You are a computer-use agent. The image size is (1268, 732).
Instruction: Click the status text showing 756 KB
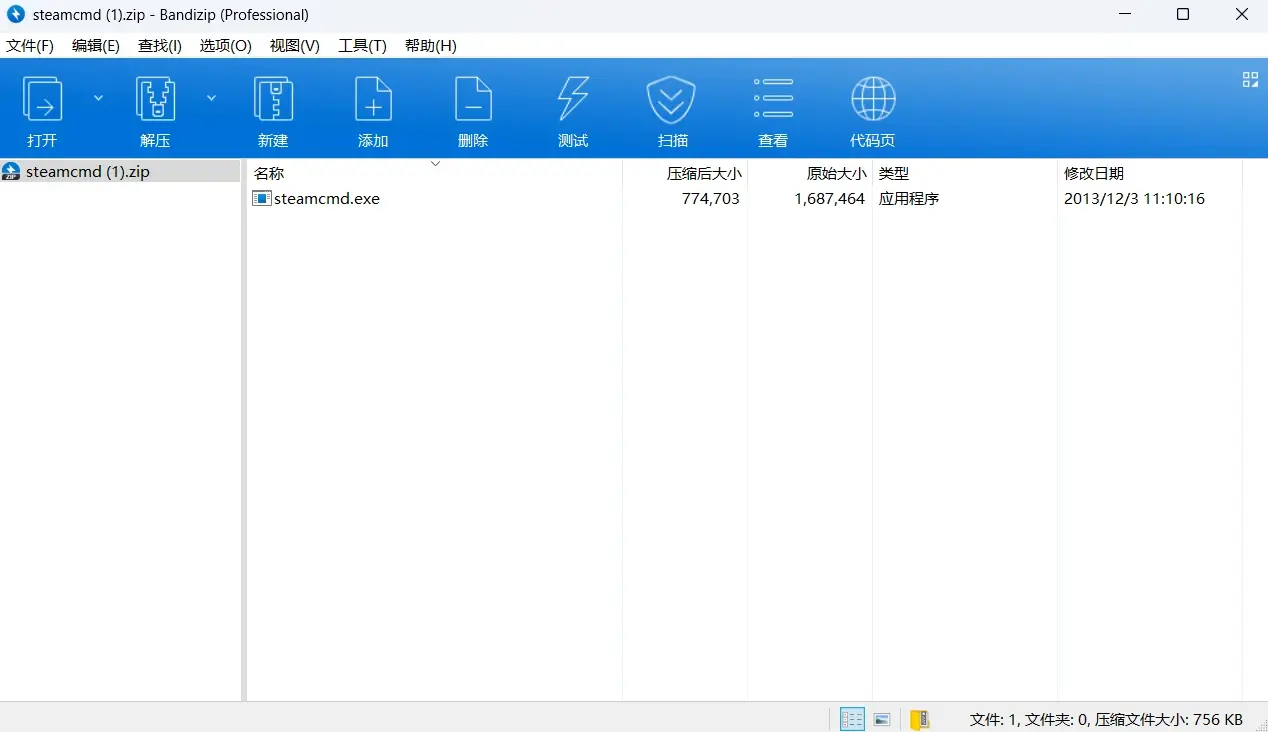tap(1106, 719)
